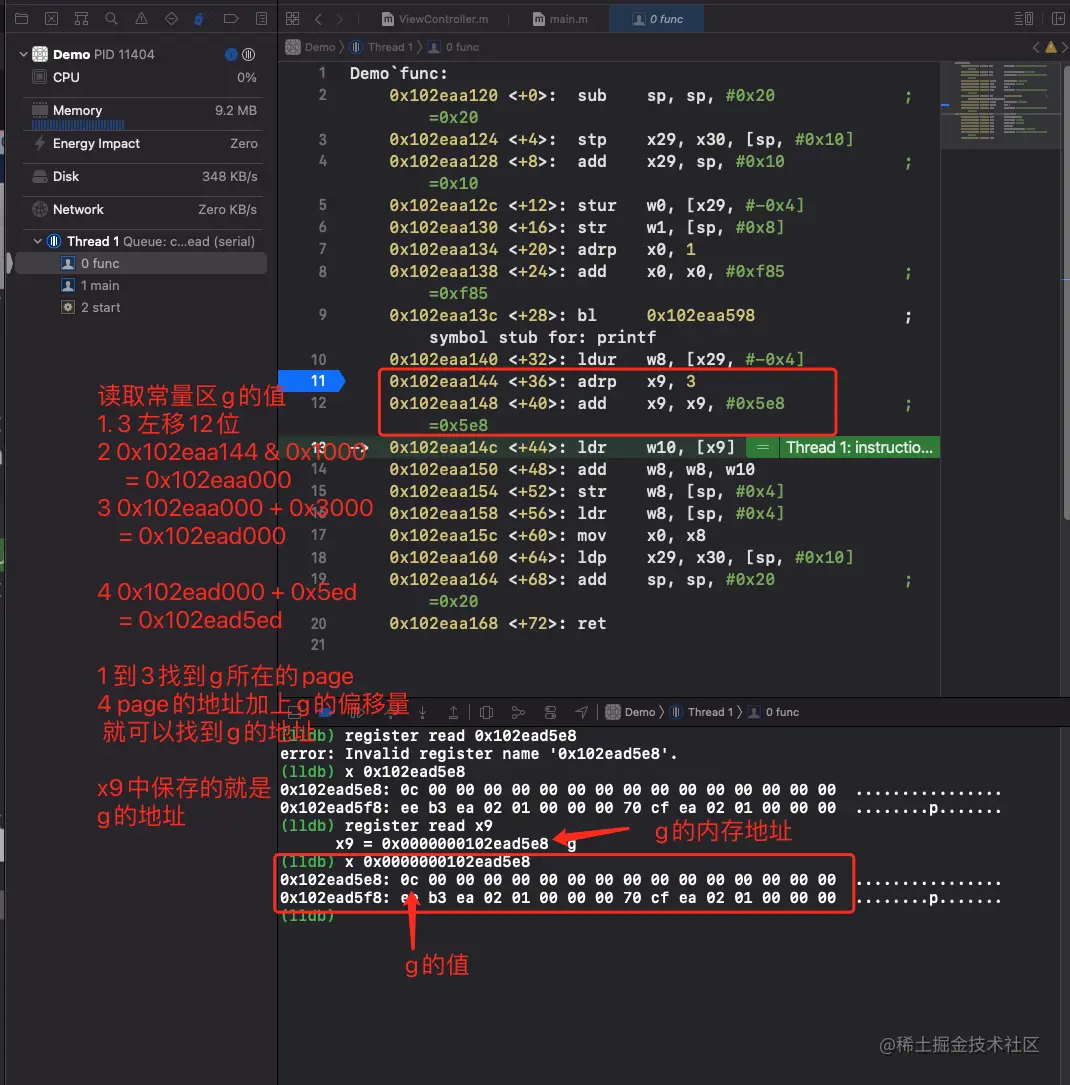Open the Energy Impact gauge
Image resolution: width=1070 pixels, height=1085 pixels.
(143, 143)
